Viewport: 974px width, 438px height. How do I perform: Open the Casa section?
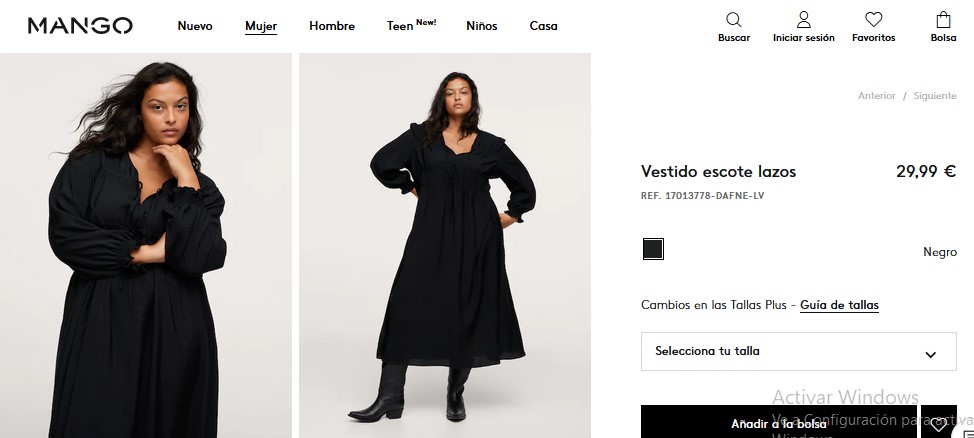[543, 26]
